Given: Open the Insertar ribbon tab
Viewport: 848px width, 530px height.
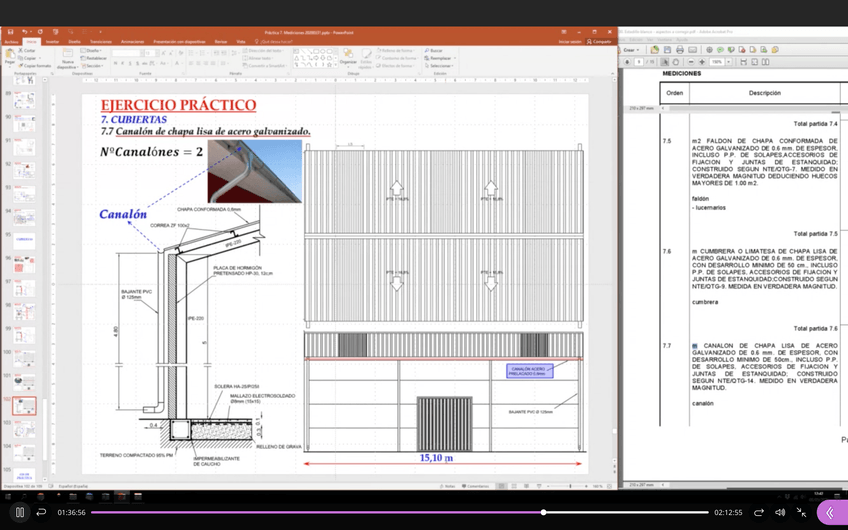Looking at the screenshot, I should point(52,42).
